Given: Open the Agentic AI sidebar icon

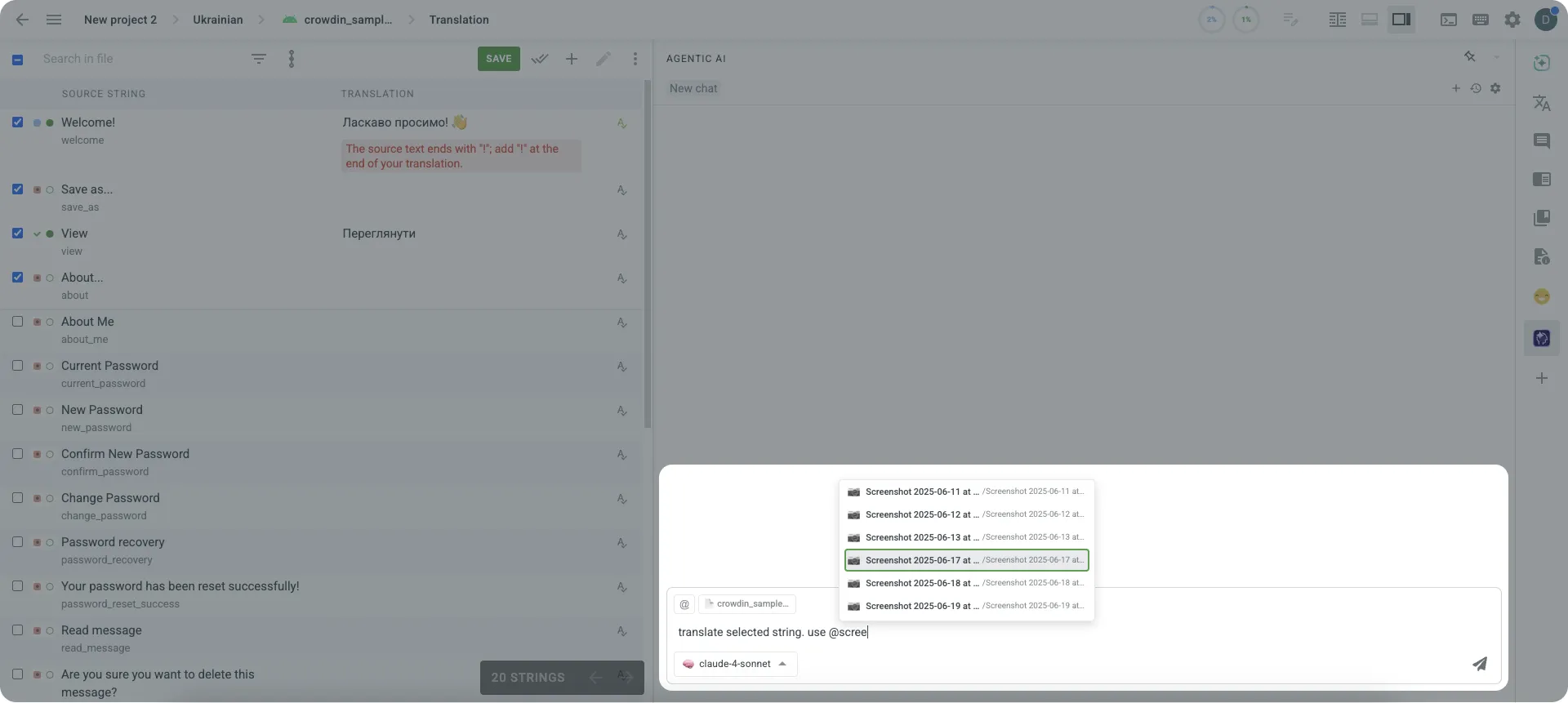Looking at the screenshot, I should (x=1542, y=338).
